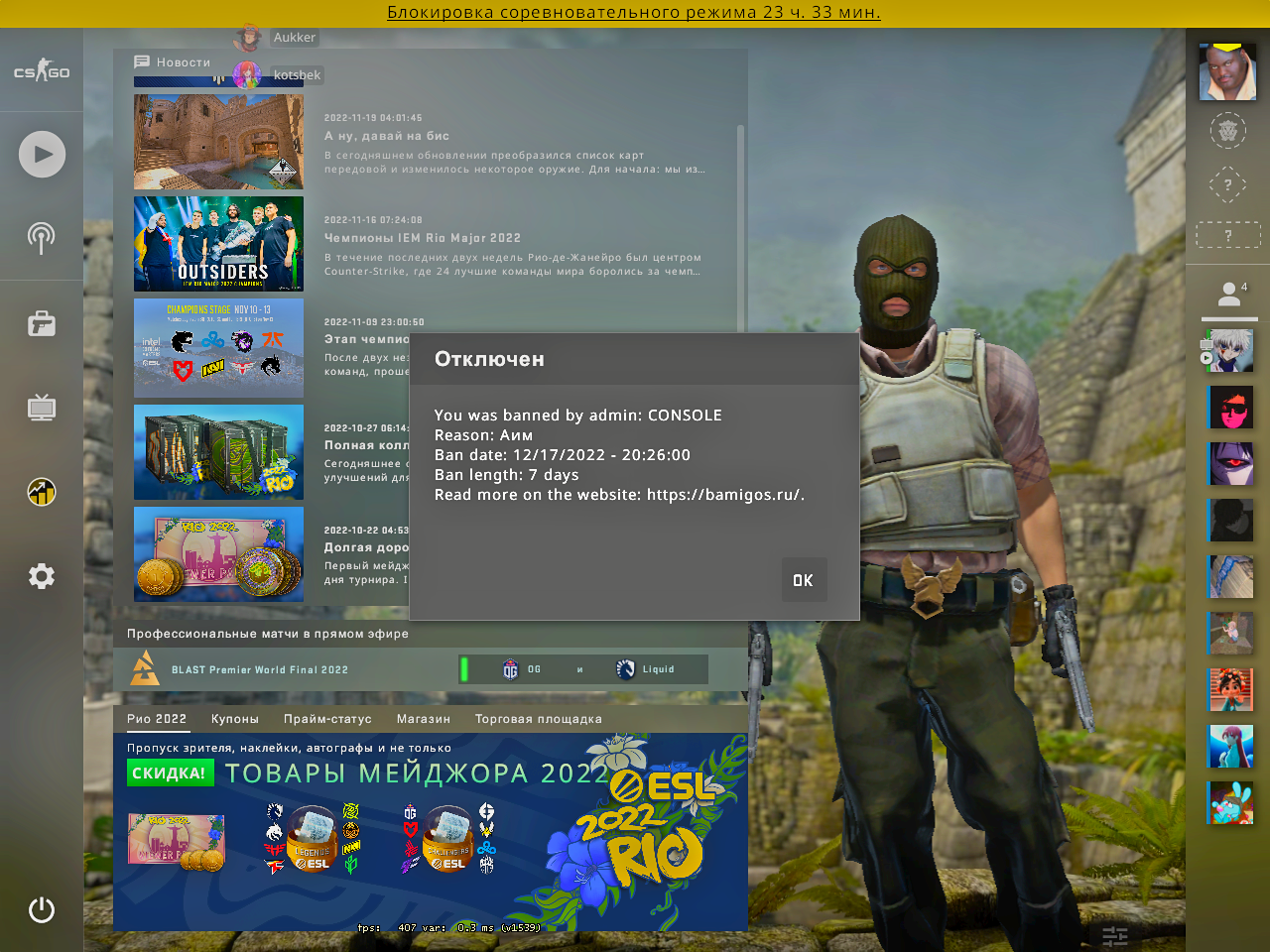The height and width of the screenshot is (952, 1270).
Task: Switch to the Прайм-статус tab
Action: (x=327, y=719)
